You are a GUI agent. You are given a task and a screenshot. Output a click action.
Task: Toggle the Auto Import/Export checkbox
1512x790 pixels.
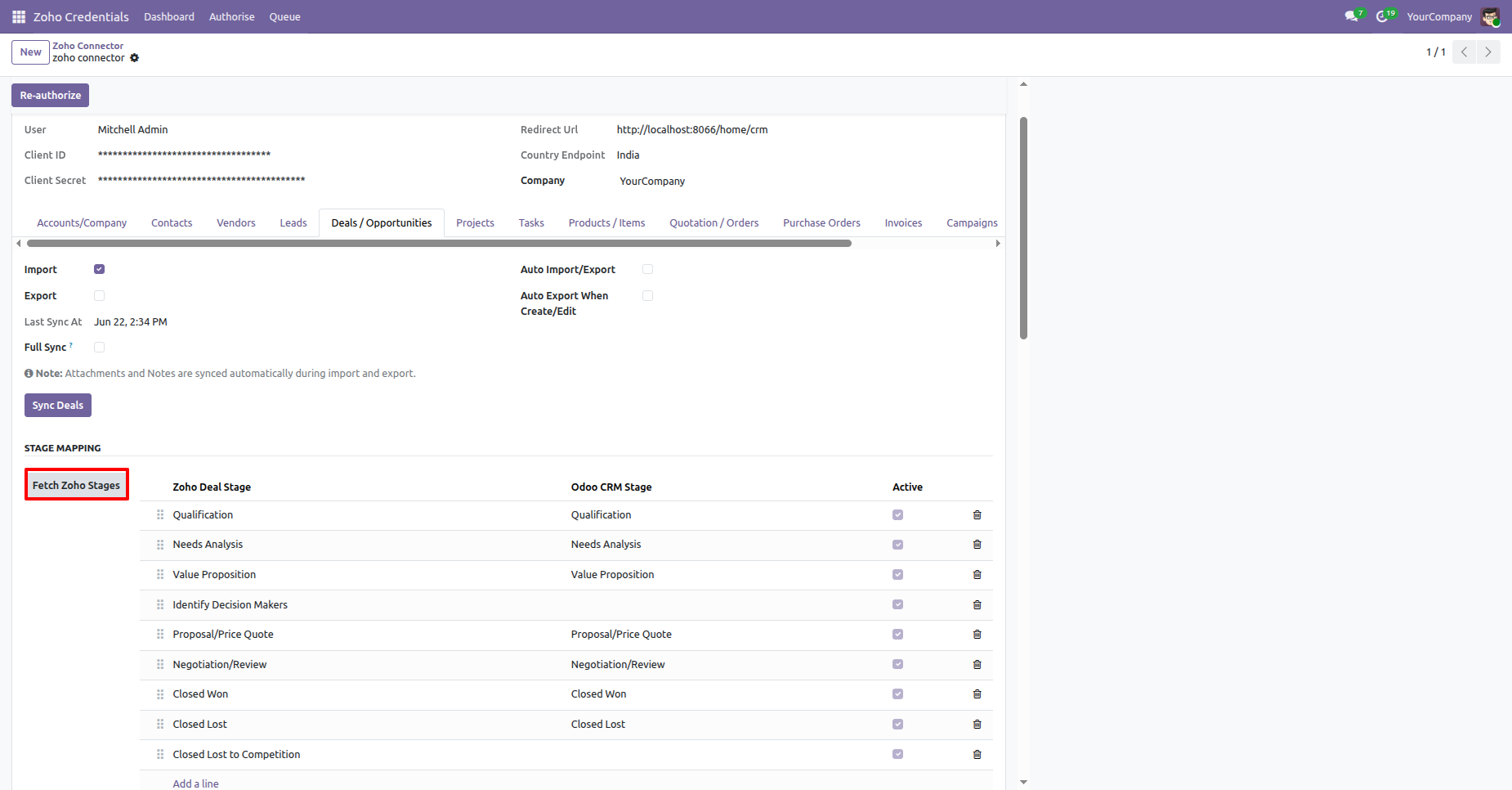tap(647, 269)
